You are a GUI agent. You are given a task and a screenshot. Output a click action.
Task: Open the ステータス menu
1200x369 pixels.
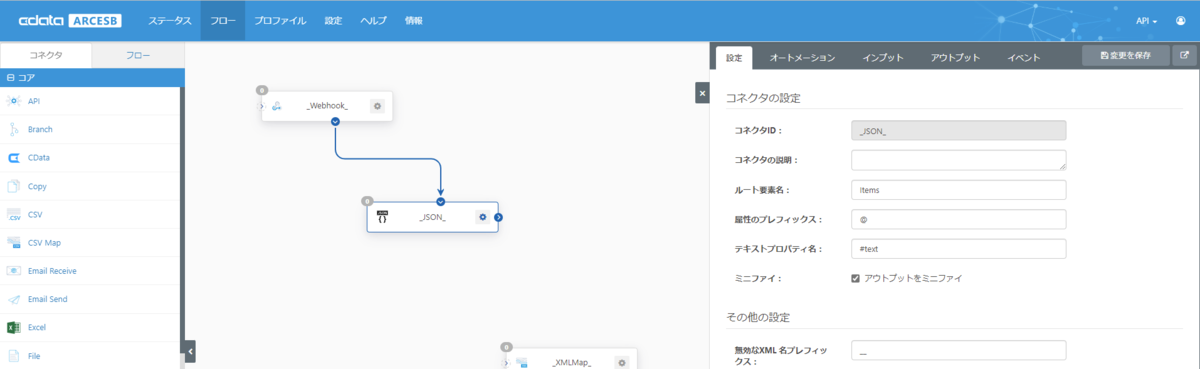(x=169, y=21)
